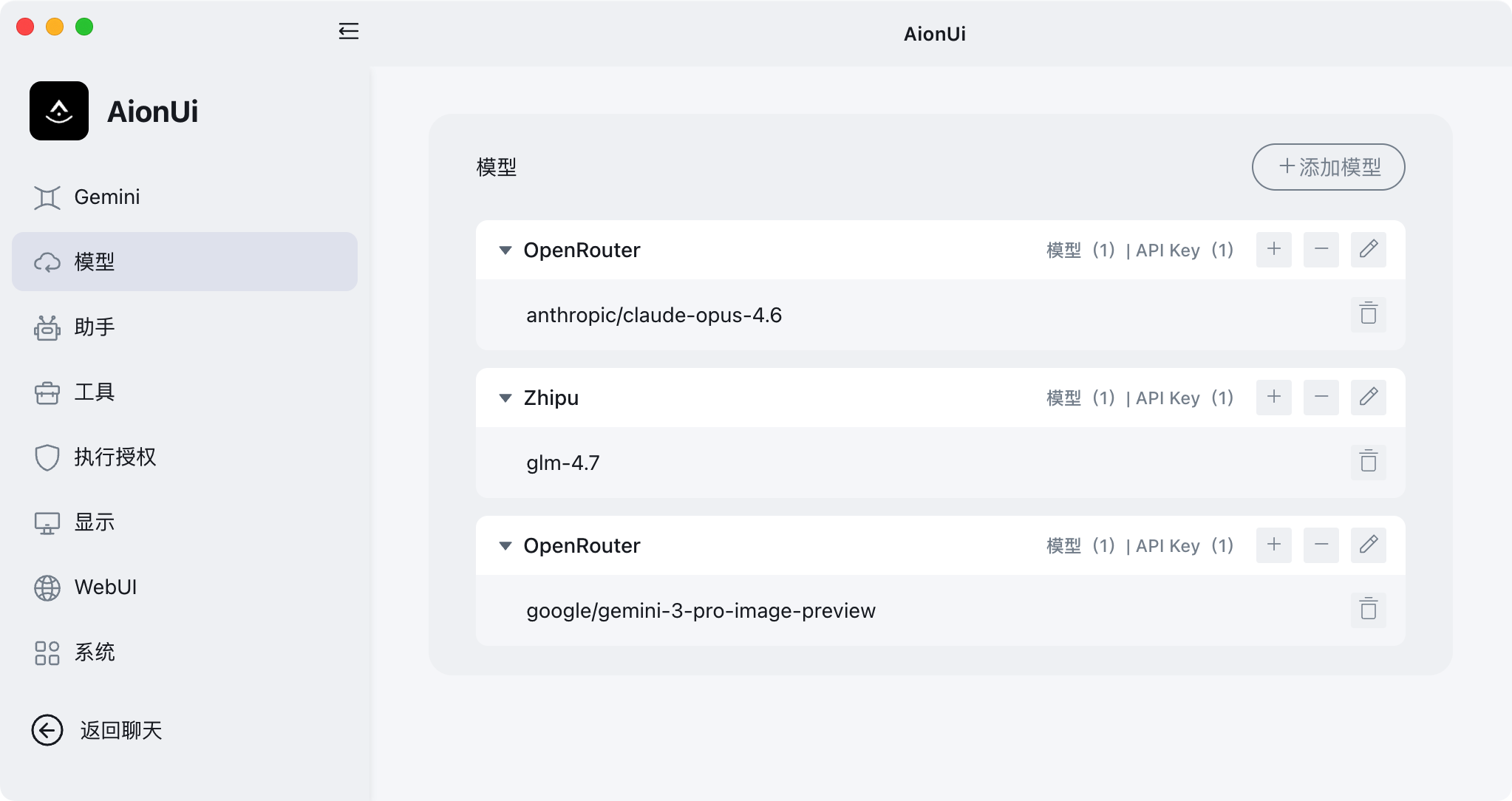Viewport: 1512px width, 801px height.
Task: Open WebUI settings in sidebar
Action: click(106, 587)
